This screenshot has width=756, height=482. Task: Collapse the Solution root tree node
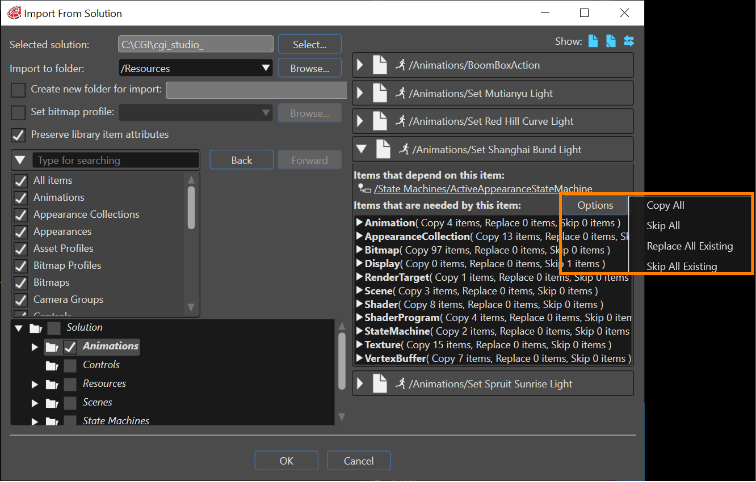(19, 328)
